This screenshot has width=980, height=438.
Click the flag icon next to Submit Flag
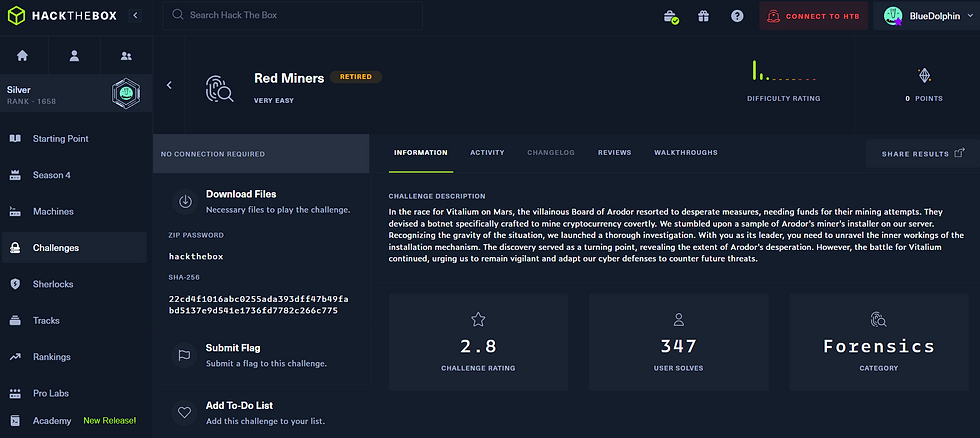[x=184, y=355]
